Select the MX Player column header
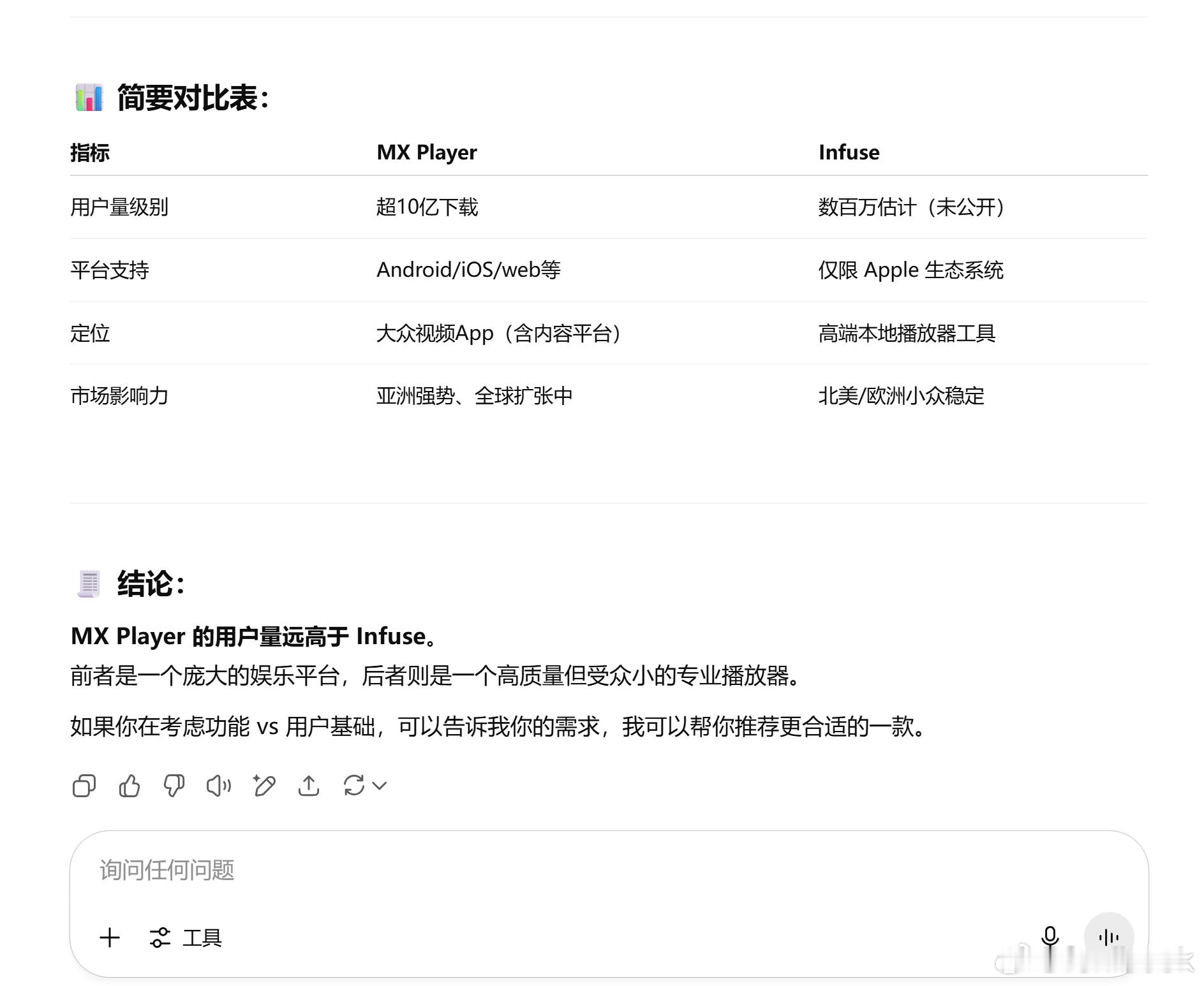The image size is (1204, 986). pos(427,152)
